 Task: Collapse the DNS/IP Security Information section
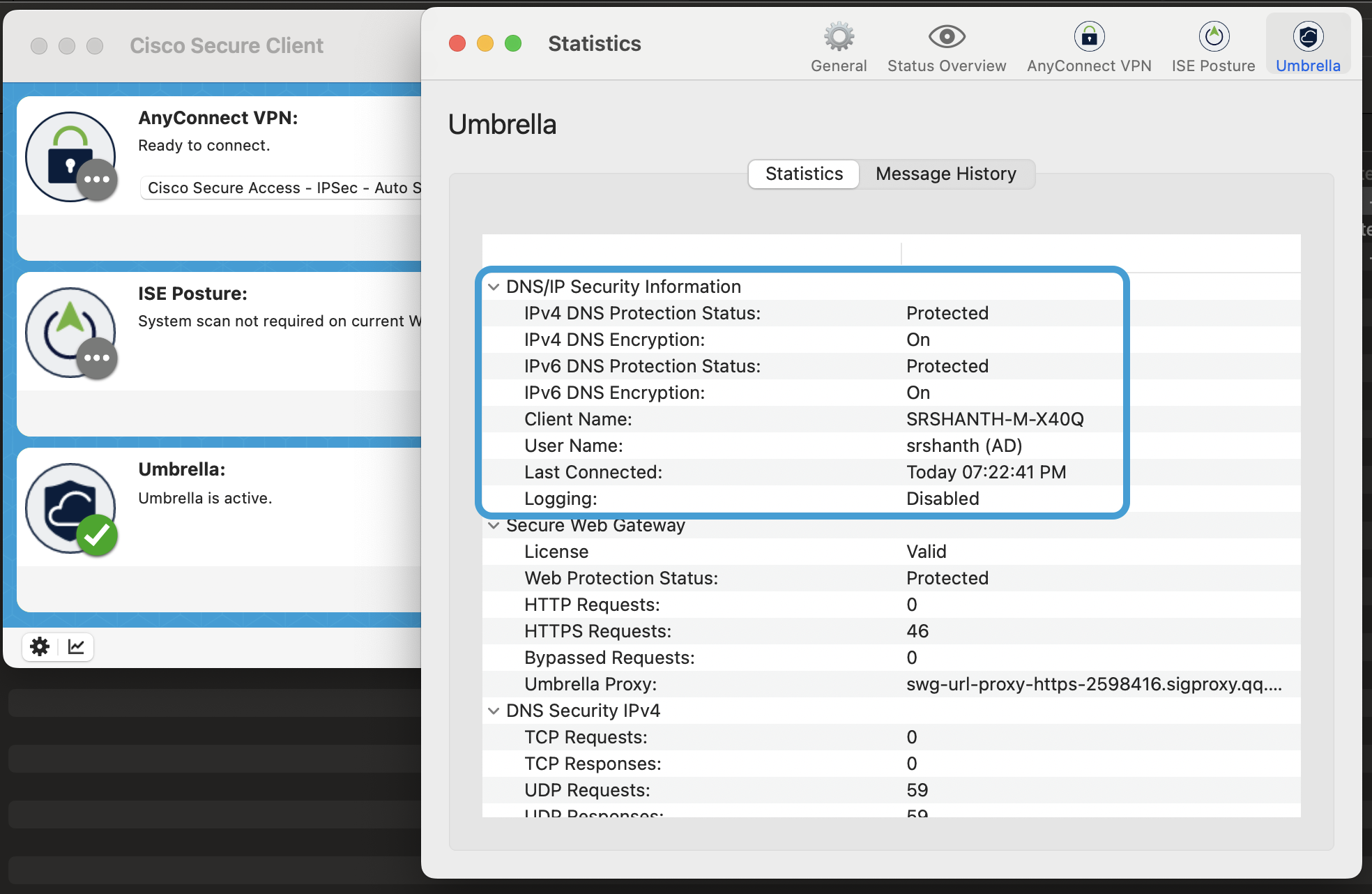coord(494,287)
